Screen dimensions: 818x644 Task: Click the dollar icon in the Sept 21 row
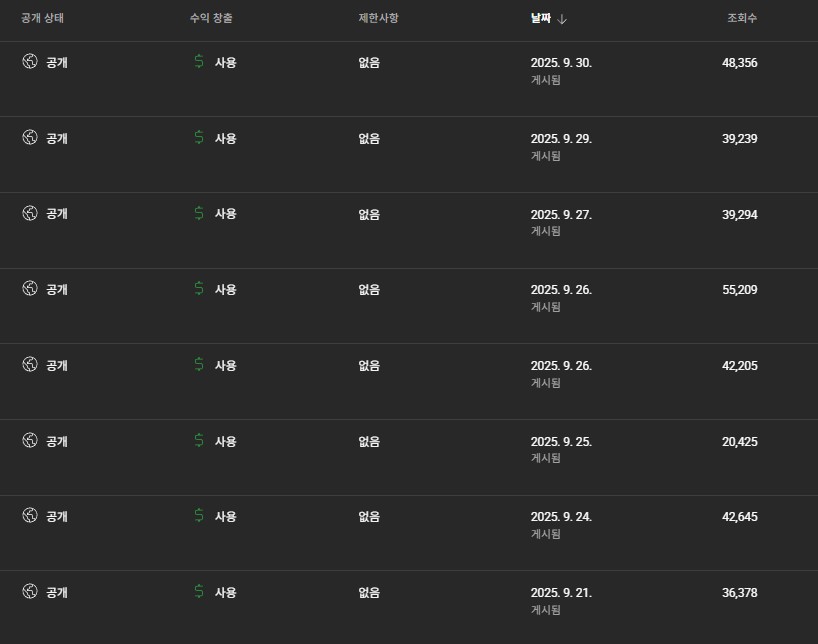pyautogui.click(x=199, y=592)
